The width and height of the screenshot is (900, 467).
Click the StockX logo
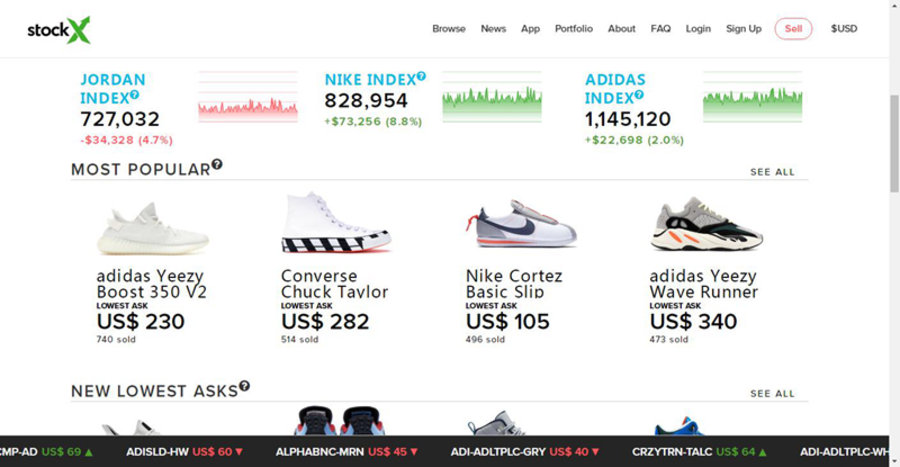[59, 30]
